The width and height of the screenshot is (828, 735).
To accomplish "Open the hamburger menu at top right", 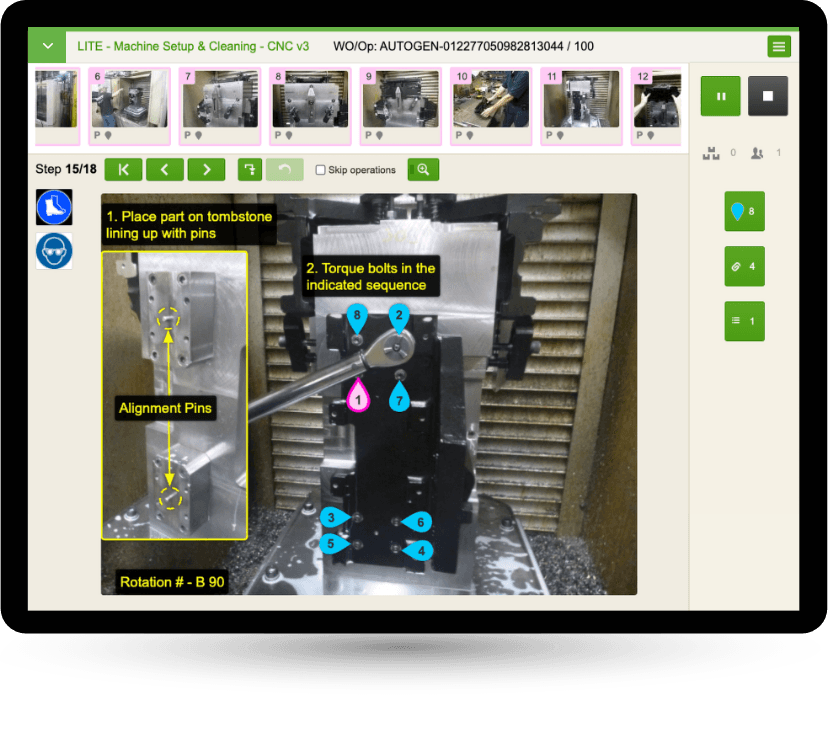I will point(779,46).
